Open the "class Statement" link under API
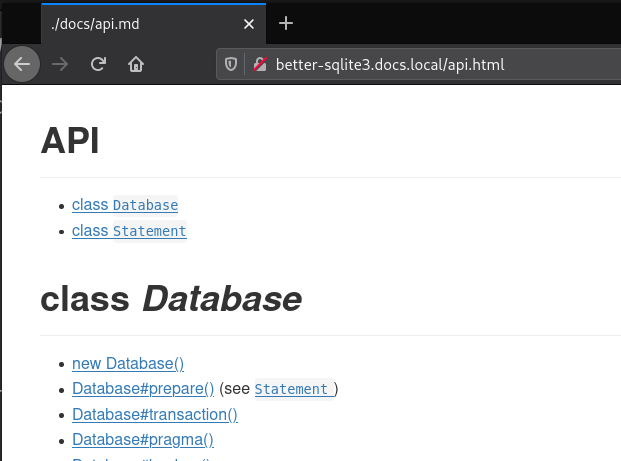This screenshot has width=621, height=461. tap(129, 231)
